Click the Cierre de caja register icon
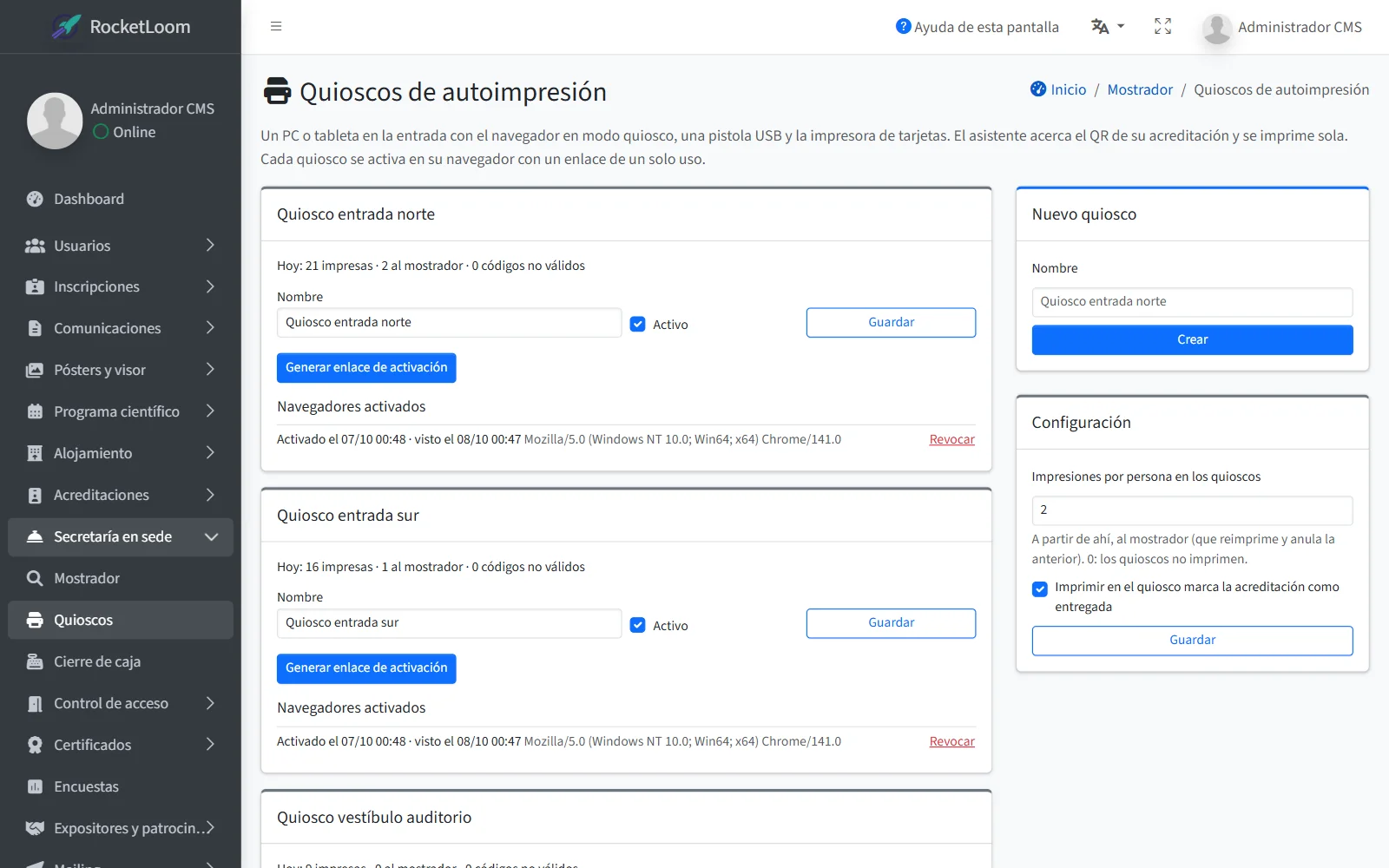Screen dimensions: 1389x868 [x=35, y=661]
